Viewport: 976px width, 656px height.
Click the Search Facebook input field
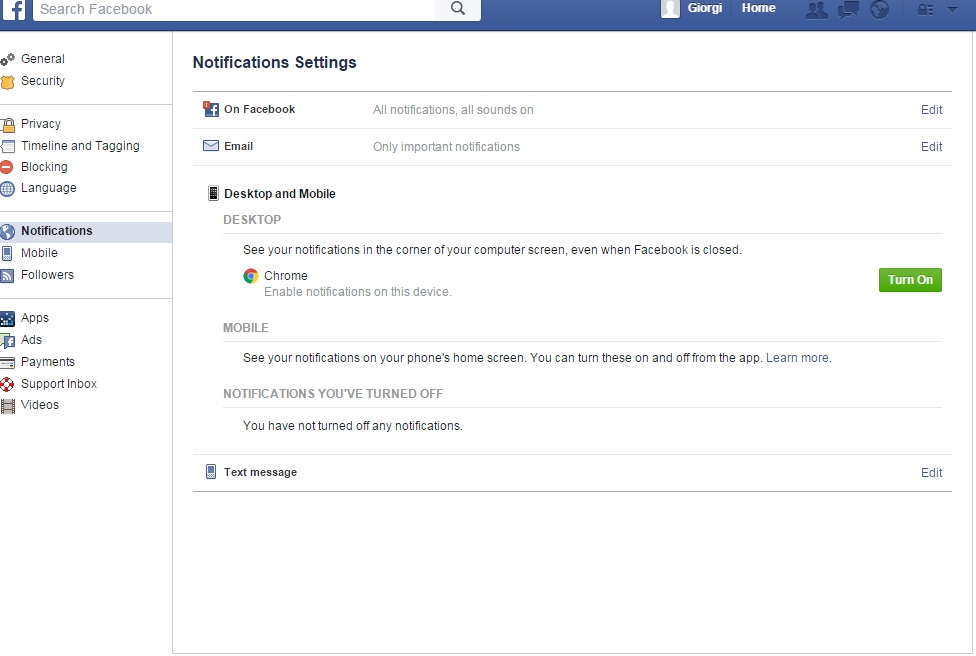pyautogui.click(x=235, y=9)
